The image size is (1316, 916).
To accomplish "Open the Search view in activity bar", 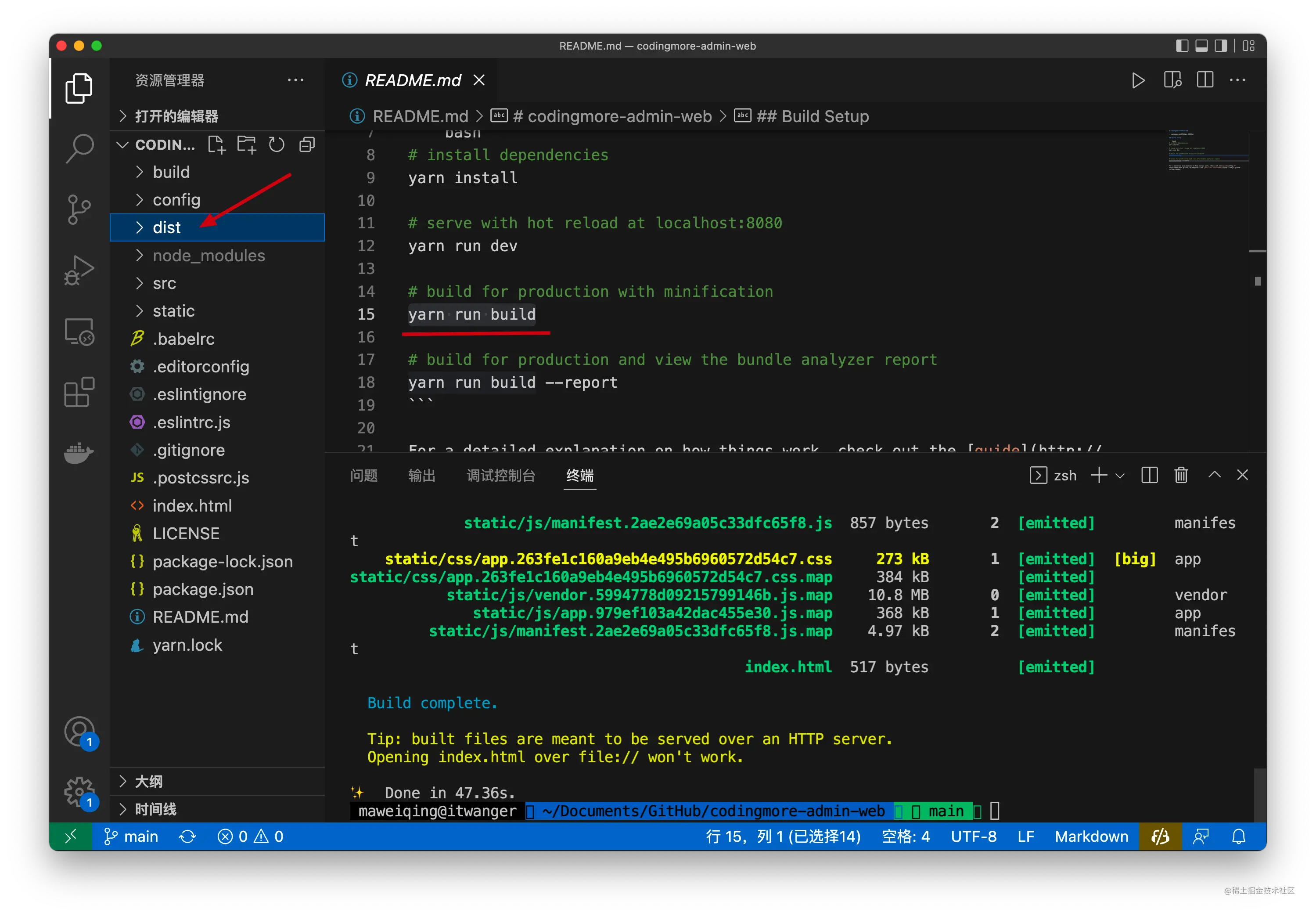I will 79,148.
